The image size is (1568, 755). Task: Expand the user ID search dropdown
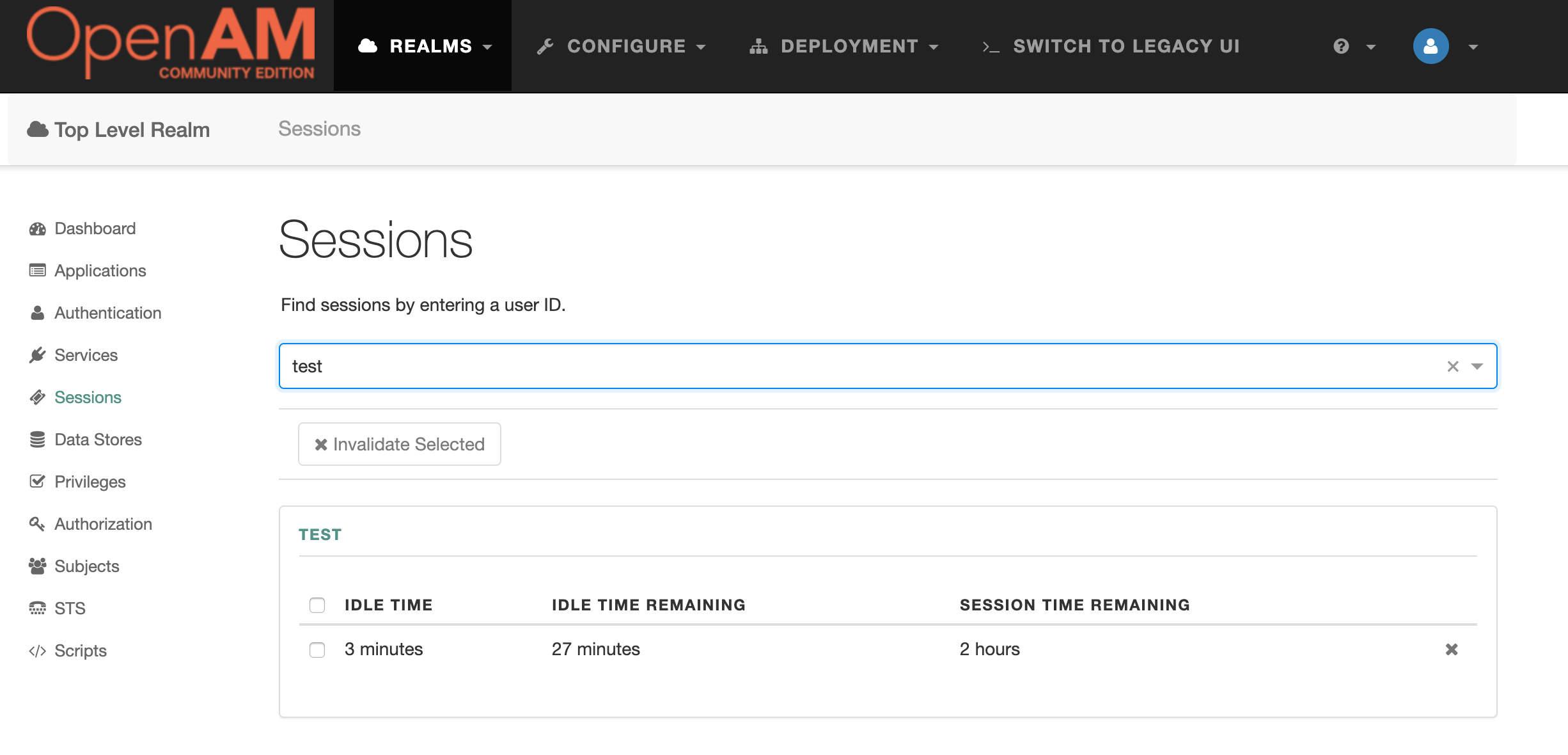[1478, 366]
